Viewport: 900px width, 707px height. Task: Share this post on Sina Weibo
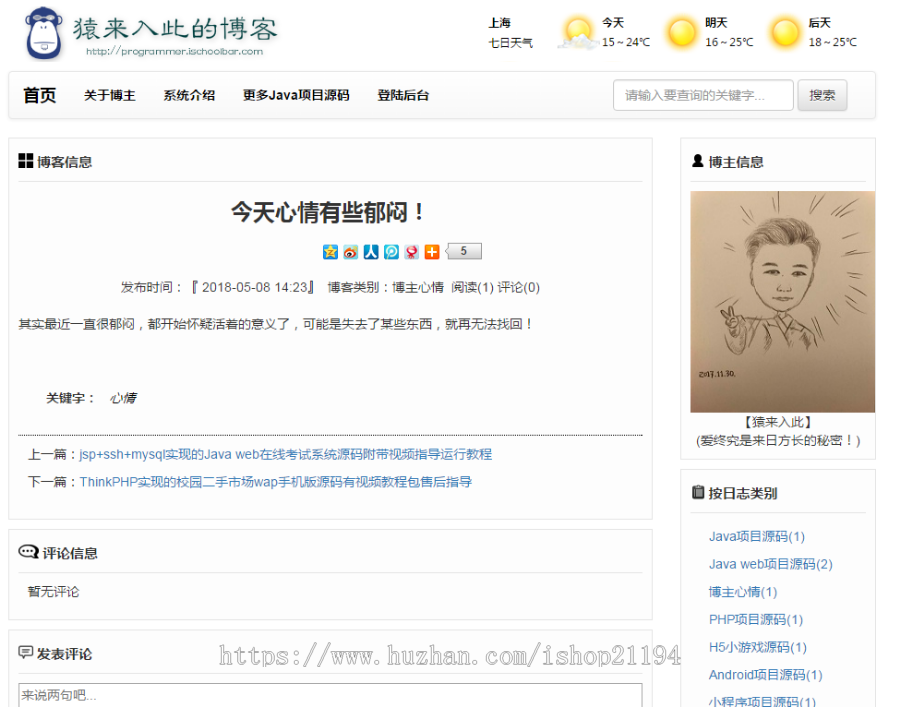350,252
